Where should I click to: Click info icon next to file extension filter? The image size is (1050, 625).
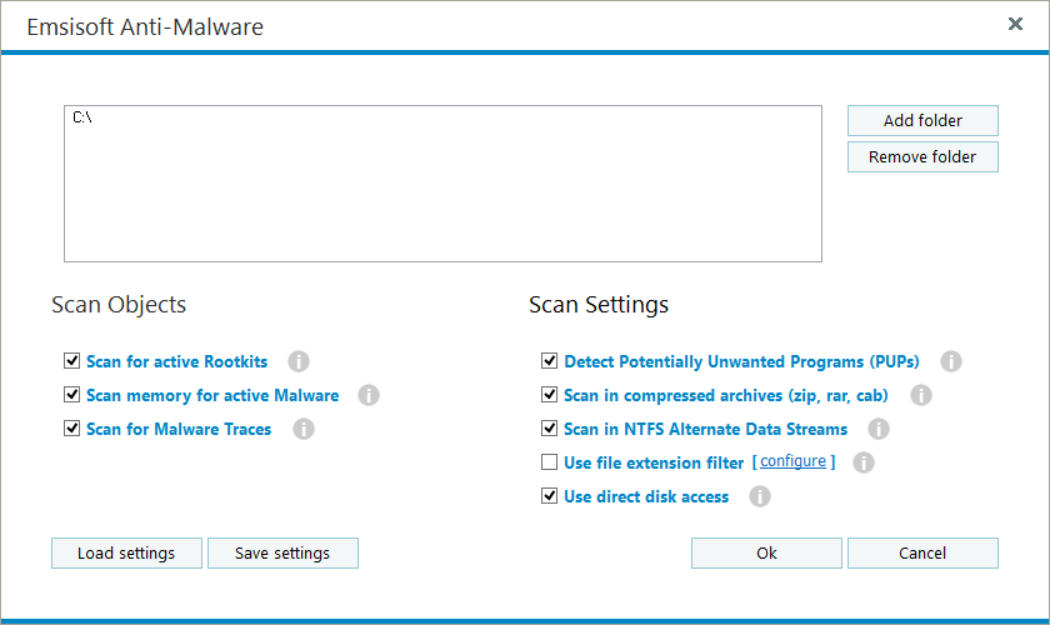(x=864, y=463)
